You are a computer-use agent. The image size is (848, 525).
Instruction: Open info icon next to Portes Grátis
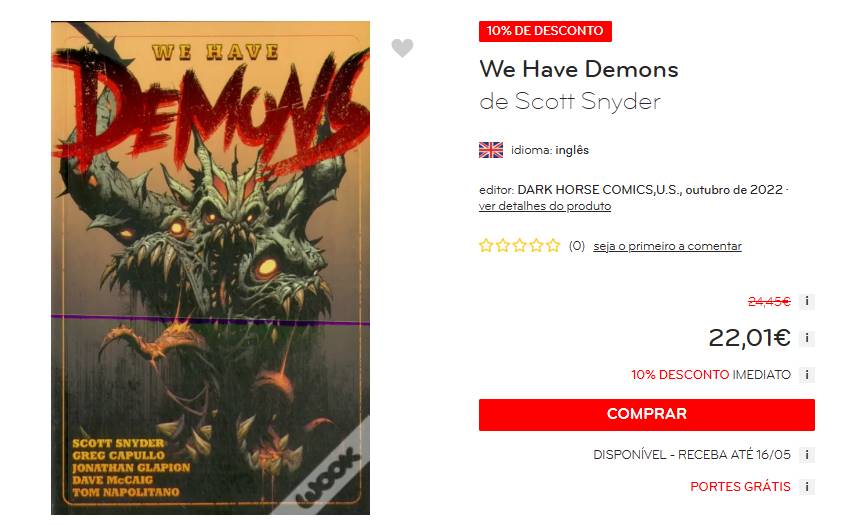(806, 487)
